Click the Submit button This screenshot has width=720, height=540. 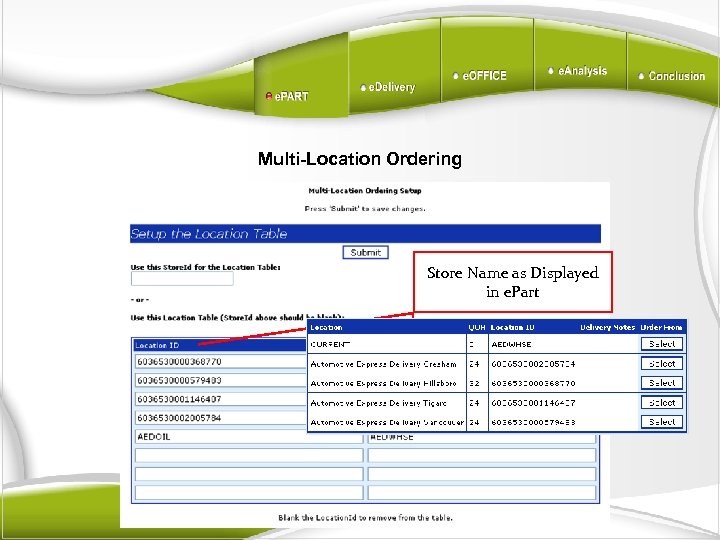(x=366, y=252)
